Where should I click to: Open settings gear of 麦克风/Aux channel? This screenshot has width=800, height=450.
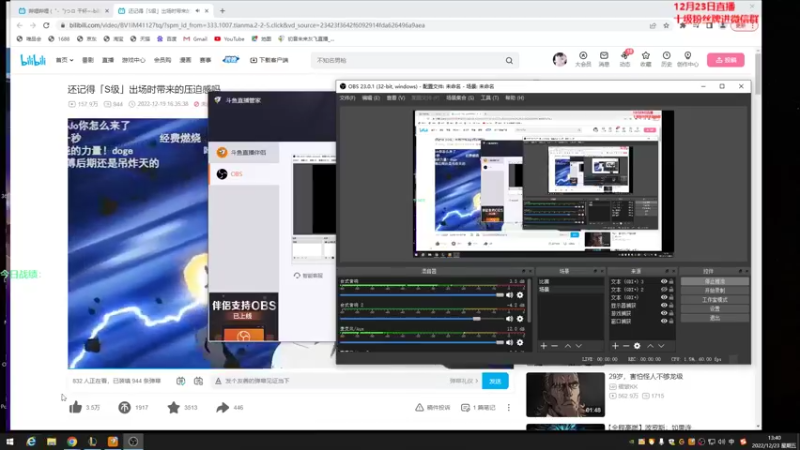(x=520, y=342)
